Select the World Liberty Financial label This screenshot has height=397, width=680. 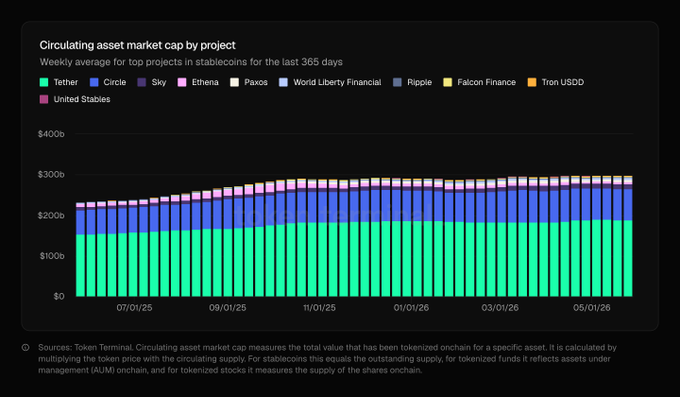337,82
